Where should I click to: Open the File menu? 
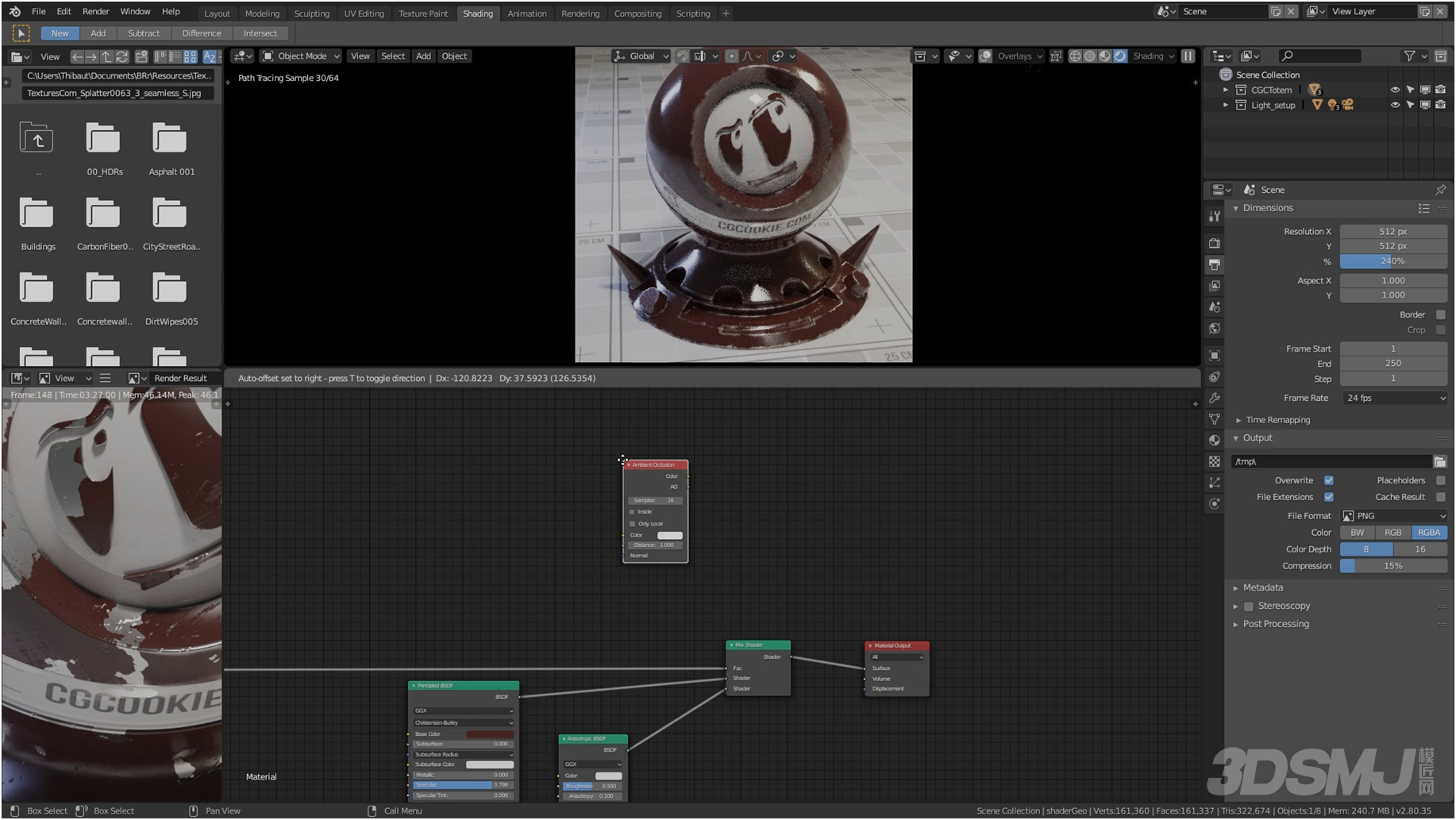coord(39,12)
